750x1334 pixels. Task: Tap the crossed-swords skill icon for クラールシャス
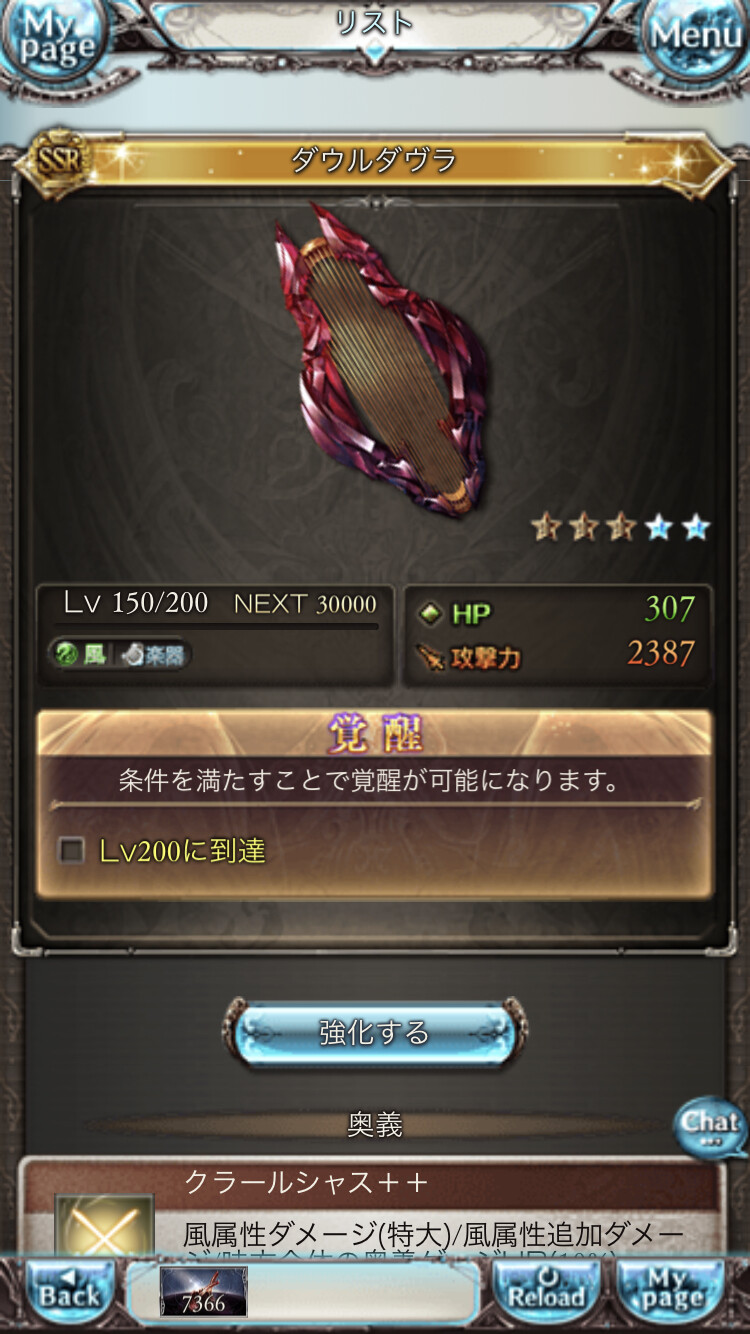(104, 1228)
